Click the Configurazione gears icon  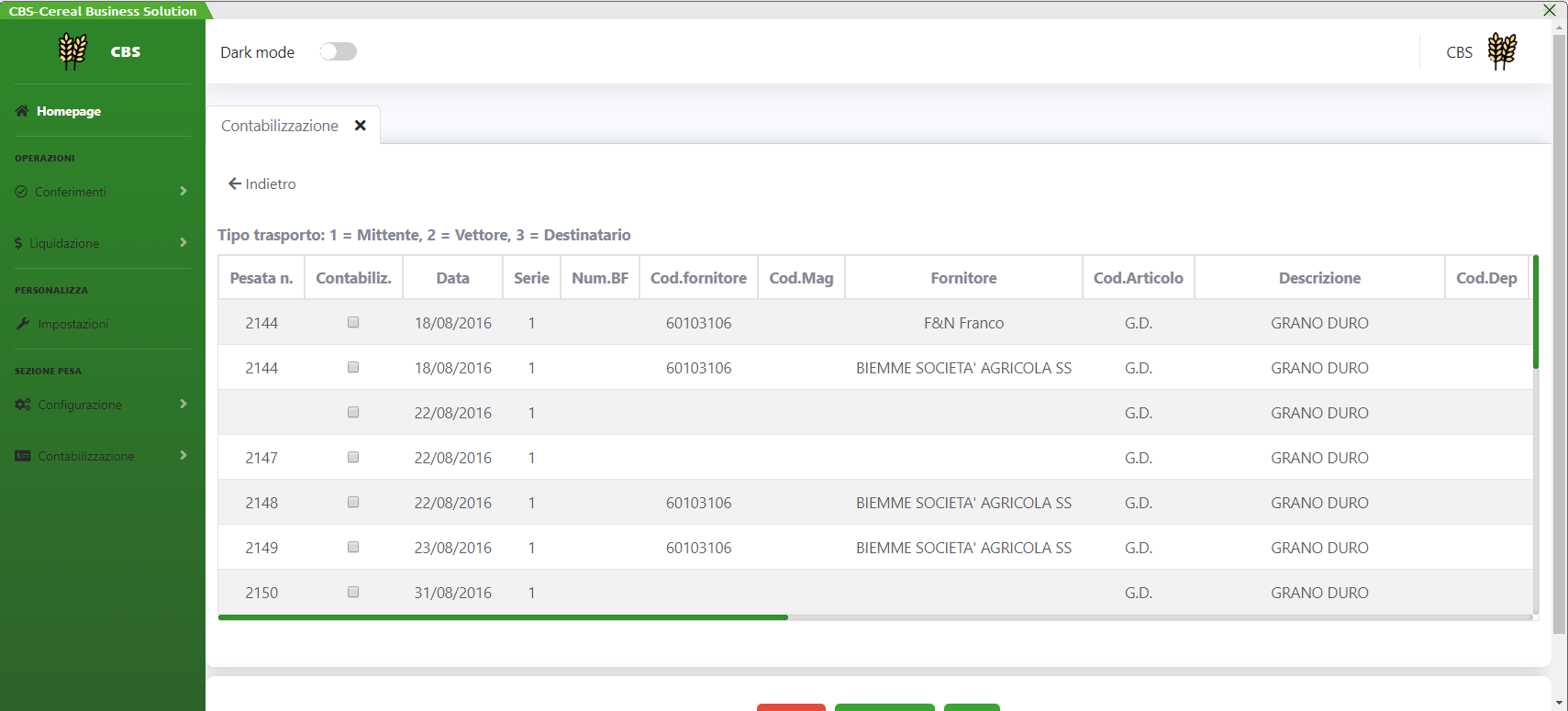23,405
